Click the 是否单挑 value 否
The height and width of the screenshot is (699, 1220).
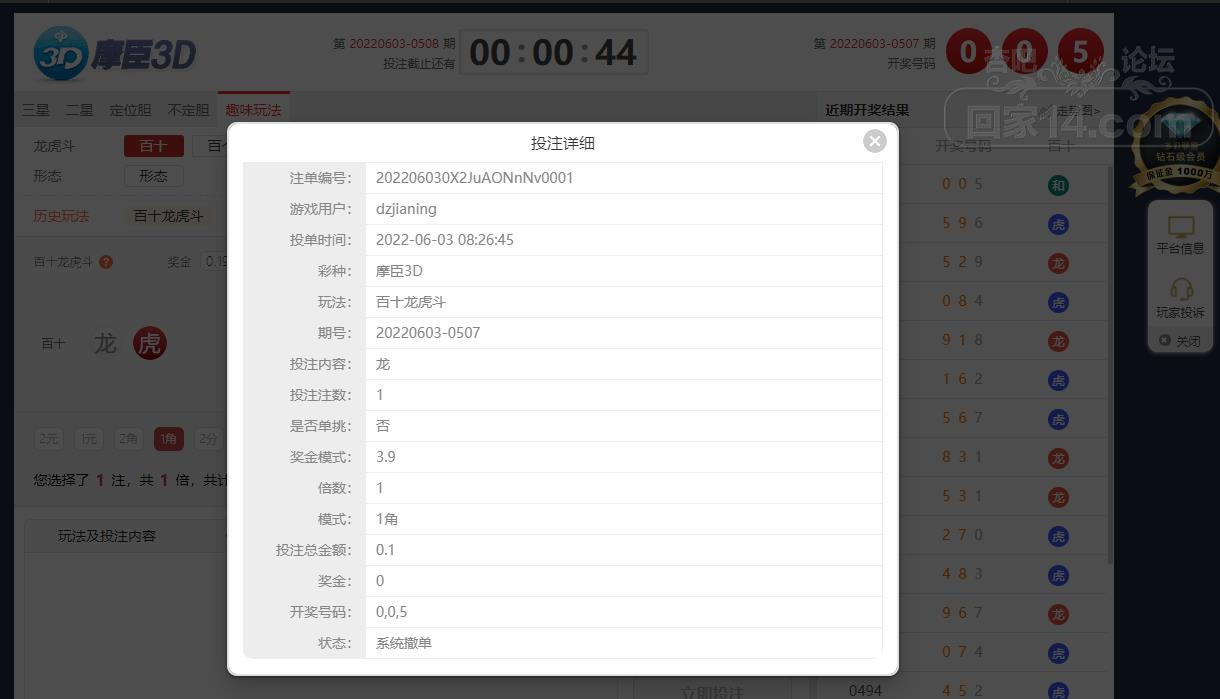(383, 426)
